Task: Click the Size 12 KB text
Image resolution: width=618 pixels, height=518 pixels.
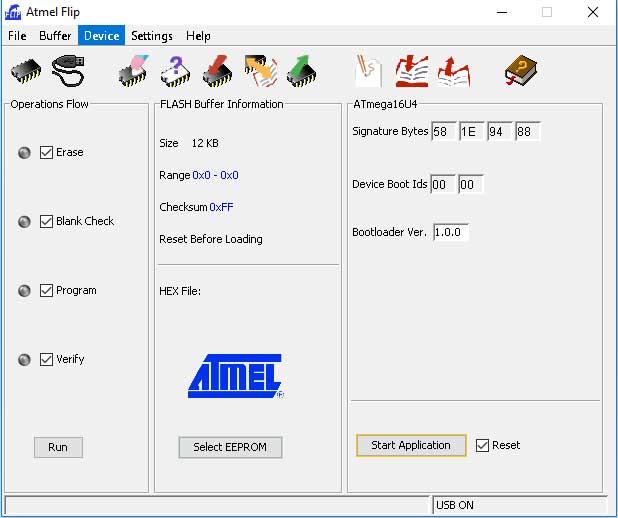Action: [189, 143]
